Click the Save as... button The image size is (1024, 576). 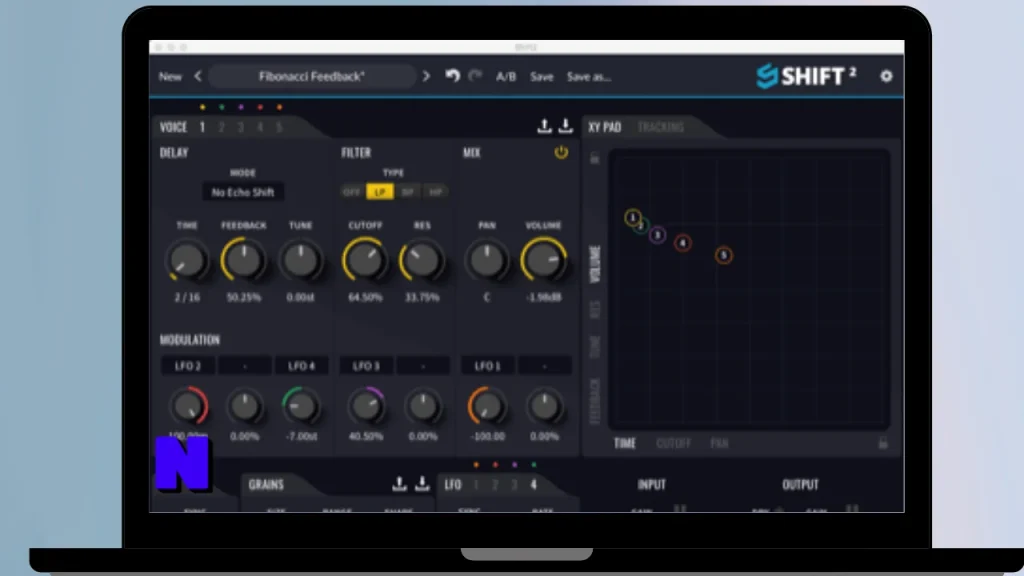589,76
